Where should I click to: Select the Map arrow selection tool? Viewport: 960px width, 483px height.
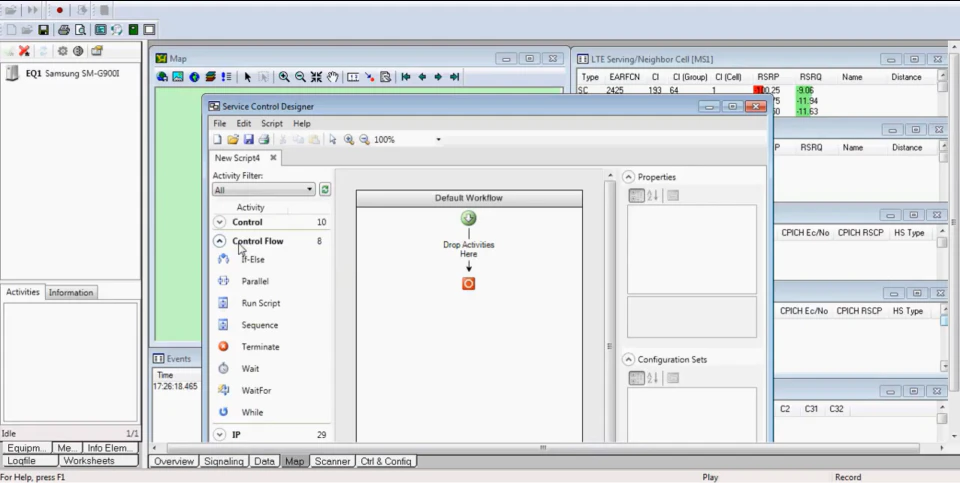coord(247,77)
